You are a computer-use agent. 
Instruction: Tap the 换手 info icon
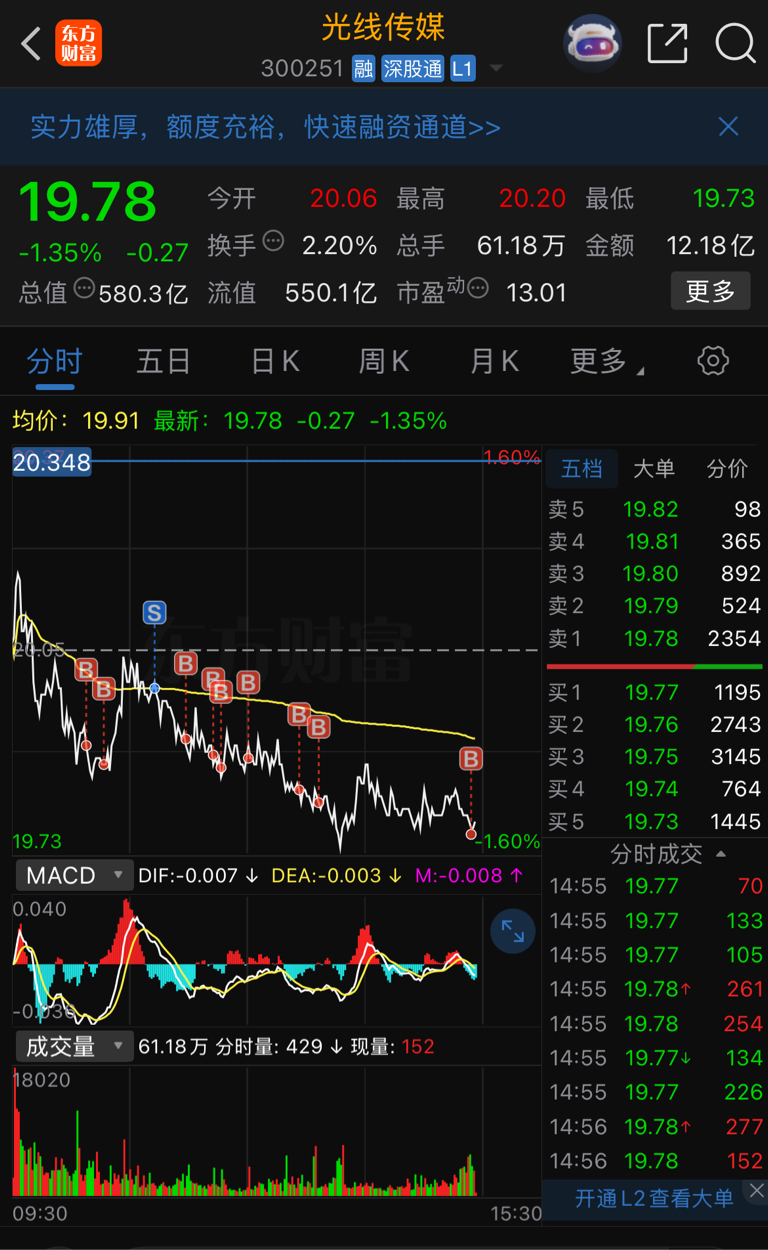pyautogui.click(x=273, y=242)
